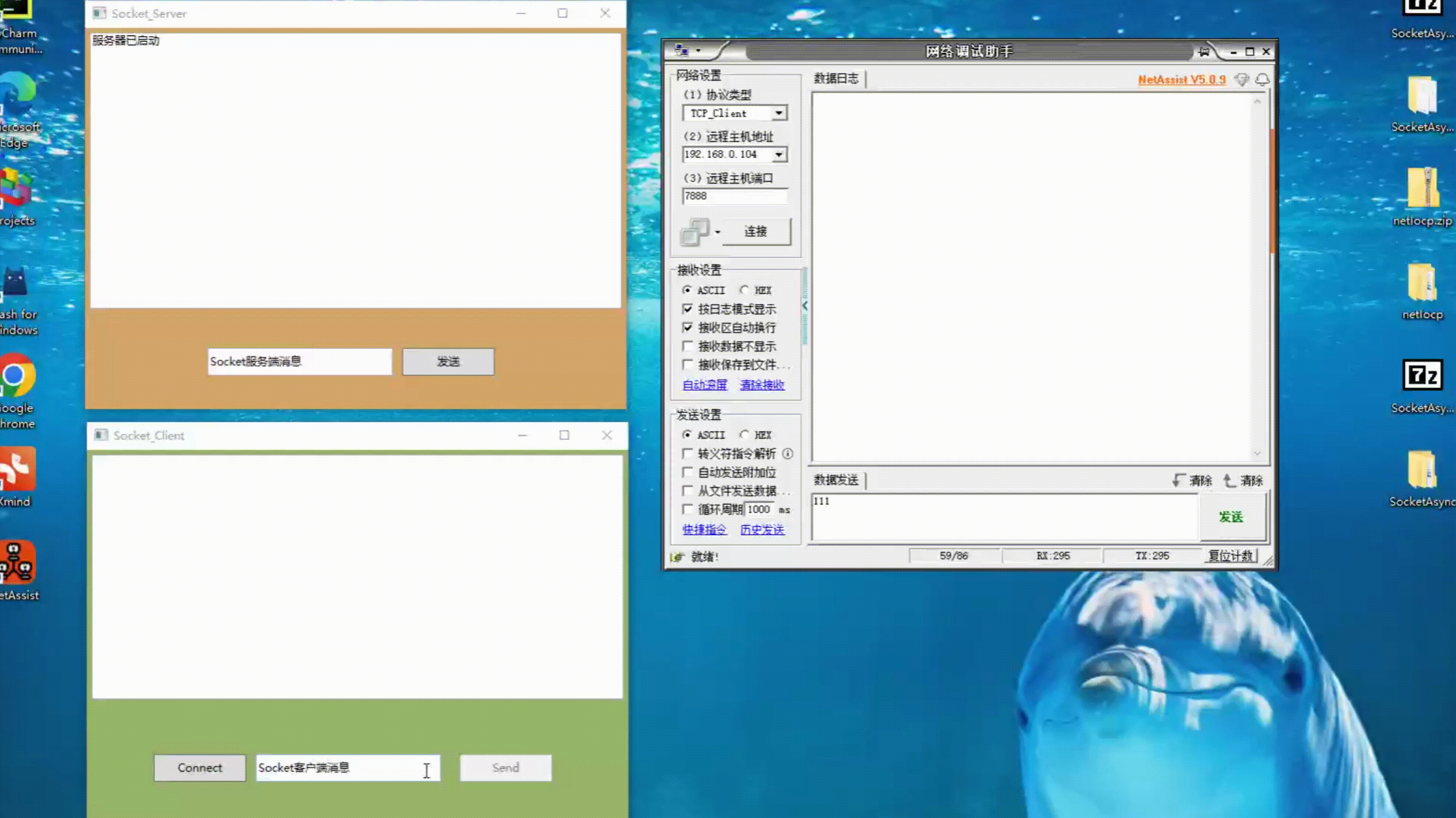The height and width of the screenshot is (818, 1456).
Task: Click the 清除接收 link
Action: 762,385
